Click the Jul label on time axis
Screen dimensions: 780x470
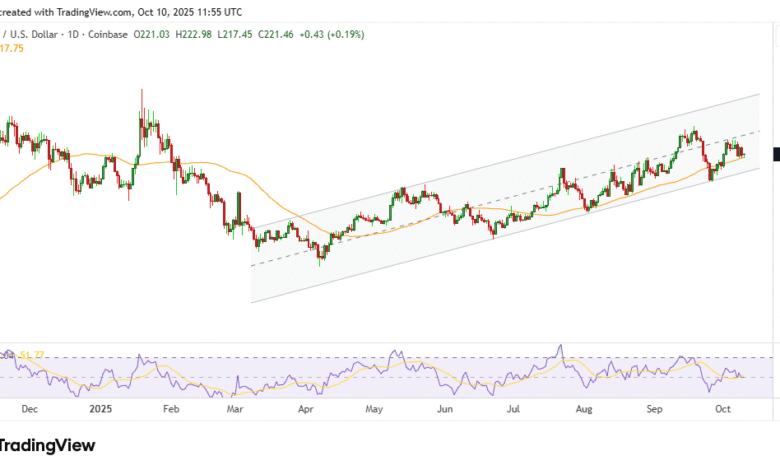[x=514, y=409]
